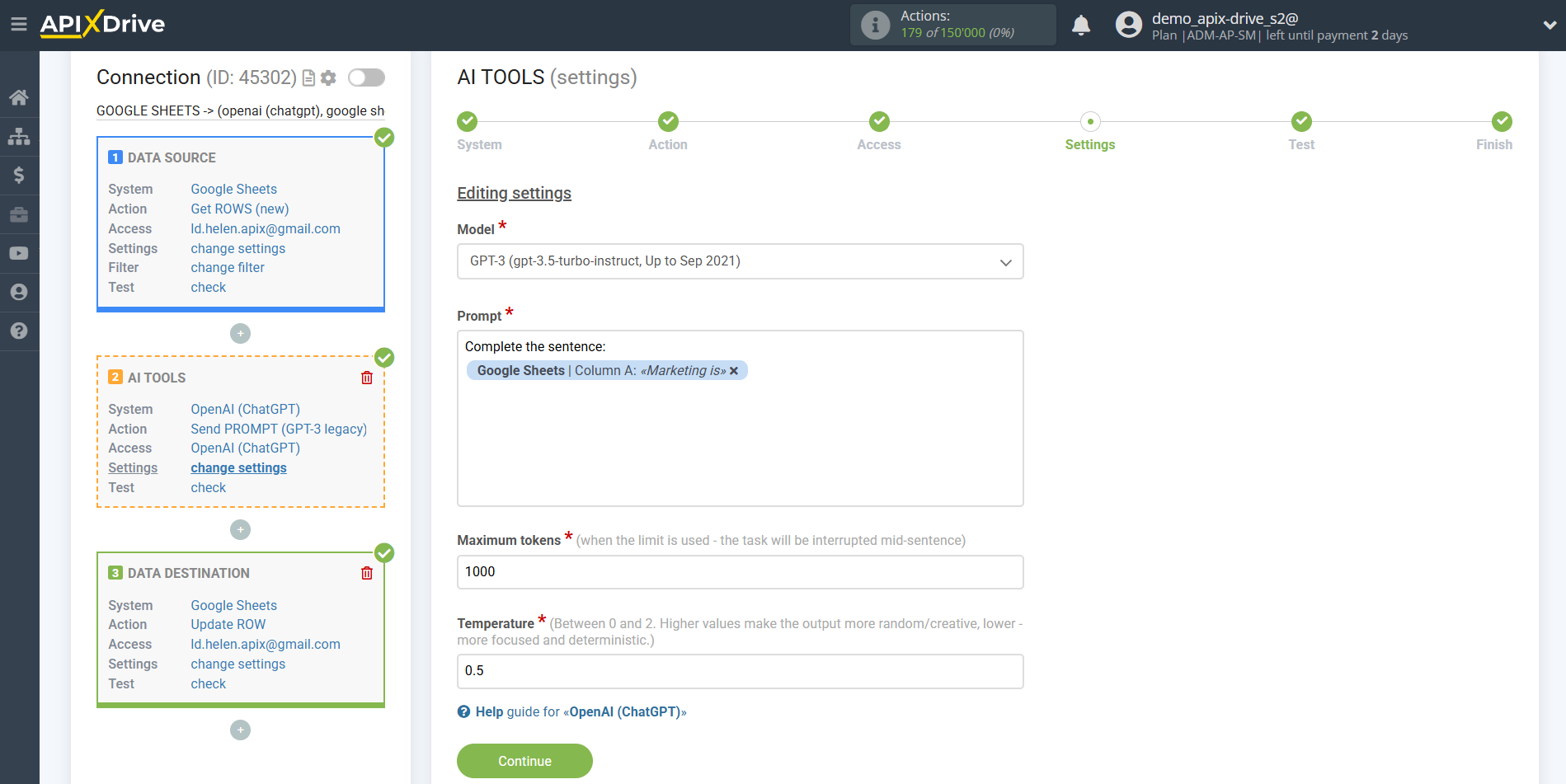Open Help guide for OpenAI (ChatGPT)

coord(581,711)
